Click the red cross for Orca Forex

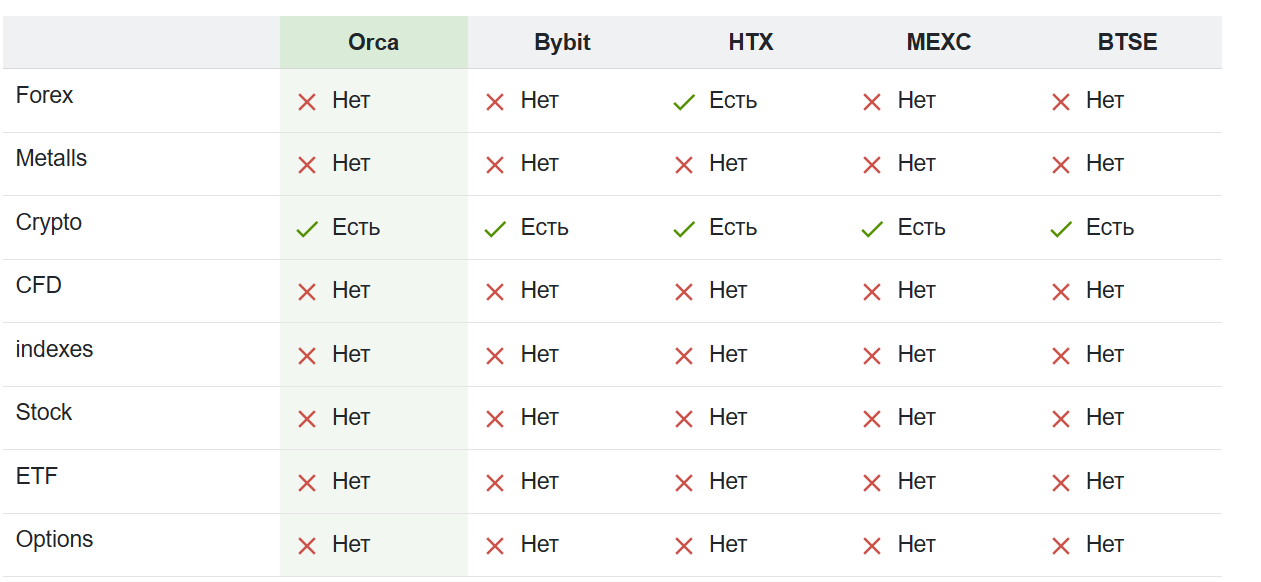(307, 102)
